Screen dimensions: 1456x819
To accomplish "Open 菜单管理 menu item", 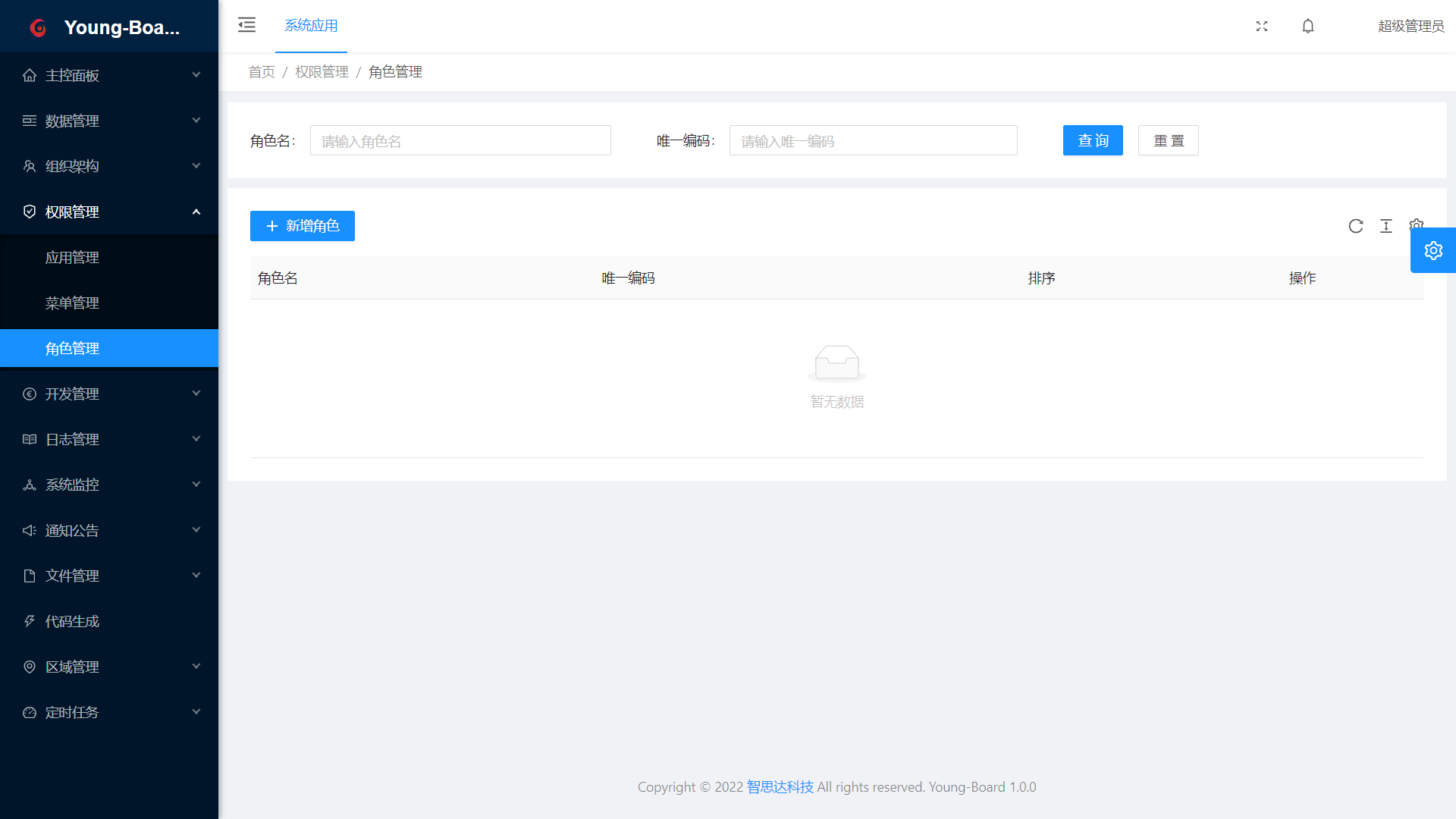I will click(72, 303).
